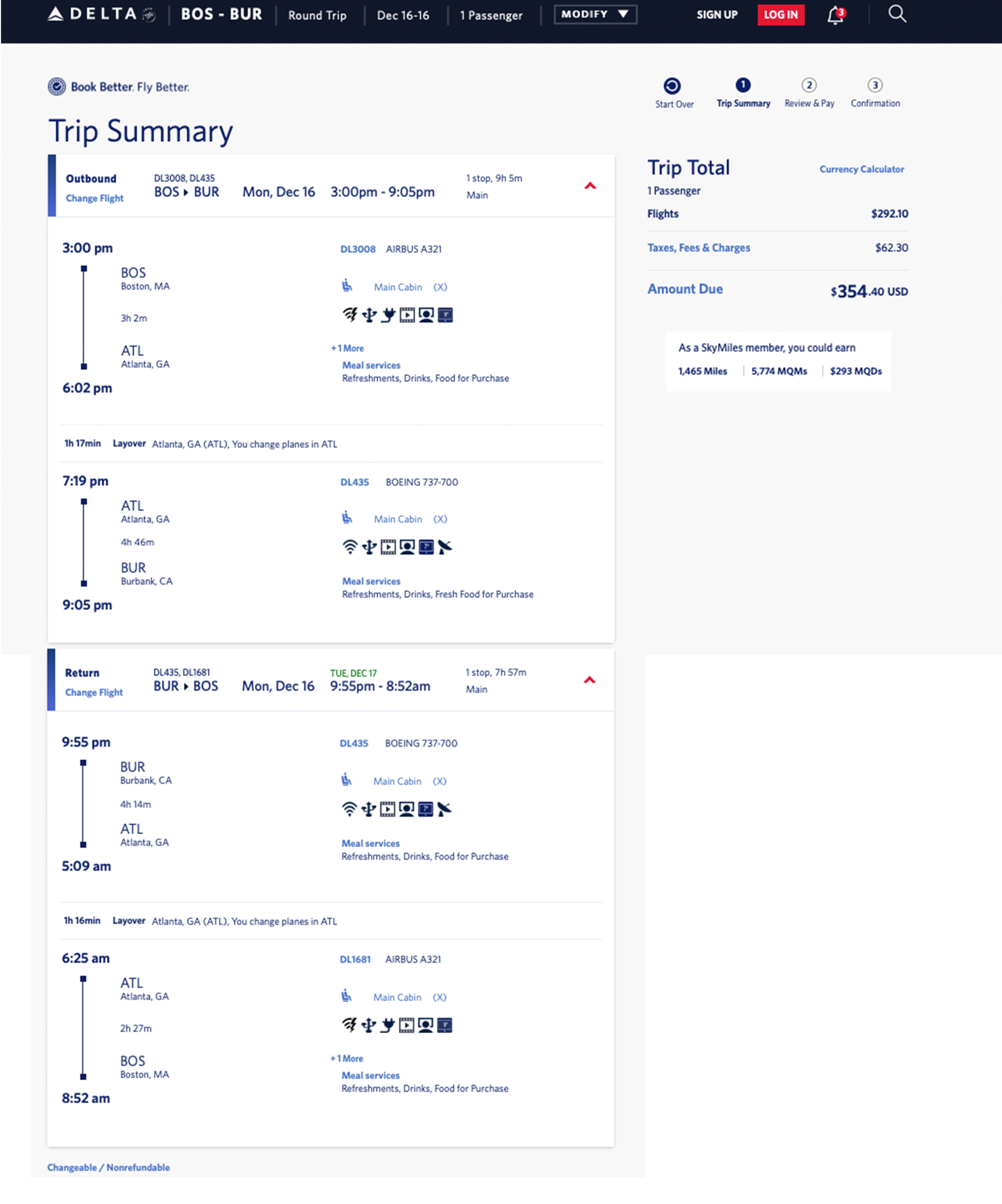Open the MODIFY dropdown in the header
Screen dimensions: 1002x1204
tap(594, 14)
